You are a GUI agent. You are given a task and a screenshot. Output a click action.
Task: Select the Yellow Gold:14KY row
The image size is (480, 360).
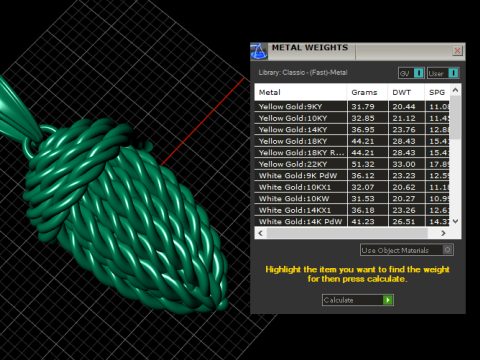(x=352, y=130)
